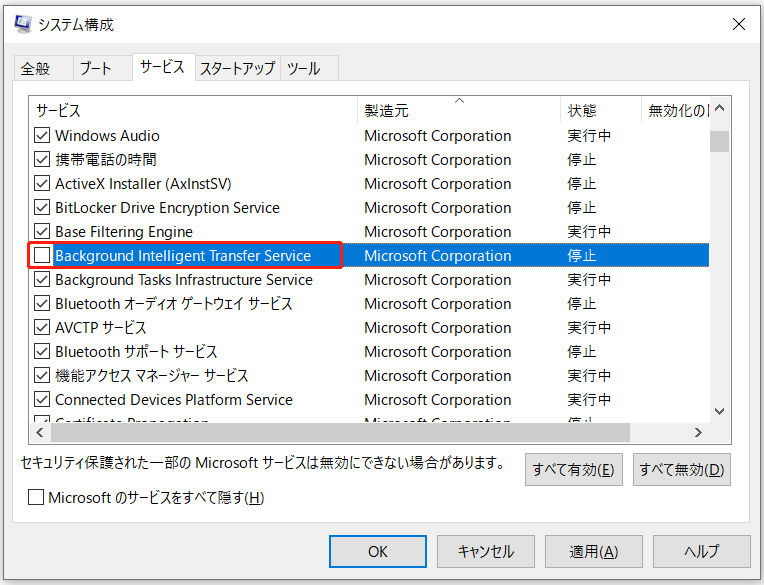Open help with ヘルプ button
The image size is (764, 585).
(x=702, y=551)
